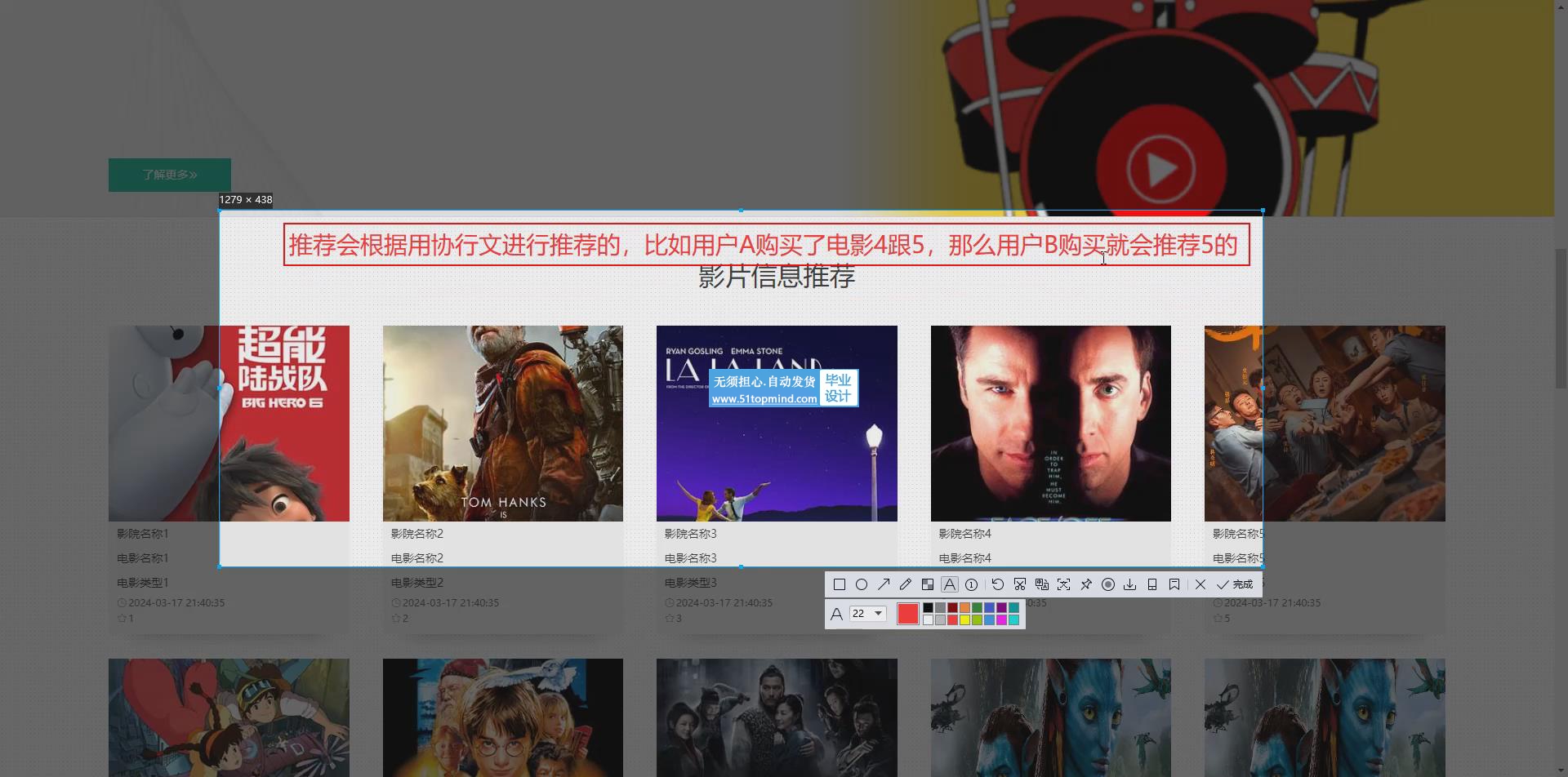Image resolution: width=1568 pixels, height=777 pixels.
Task: Select the rectangle drawing tool
Action: point(840,584)
